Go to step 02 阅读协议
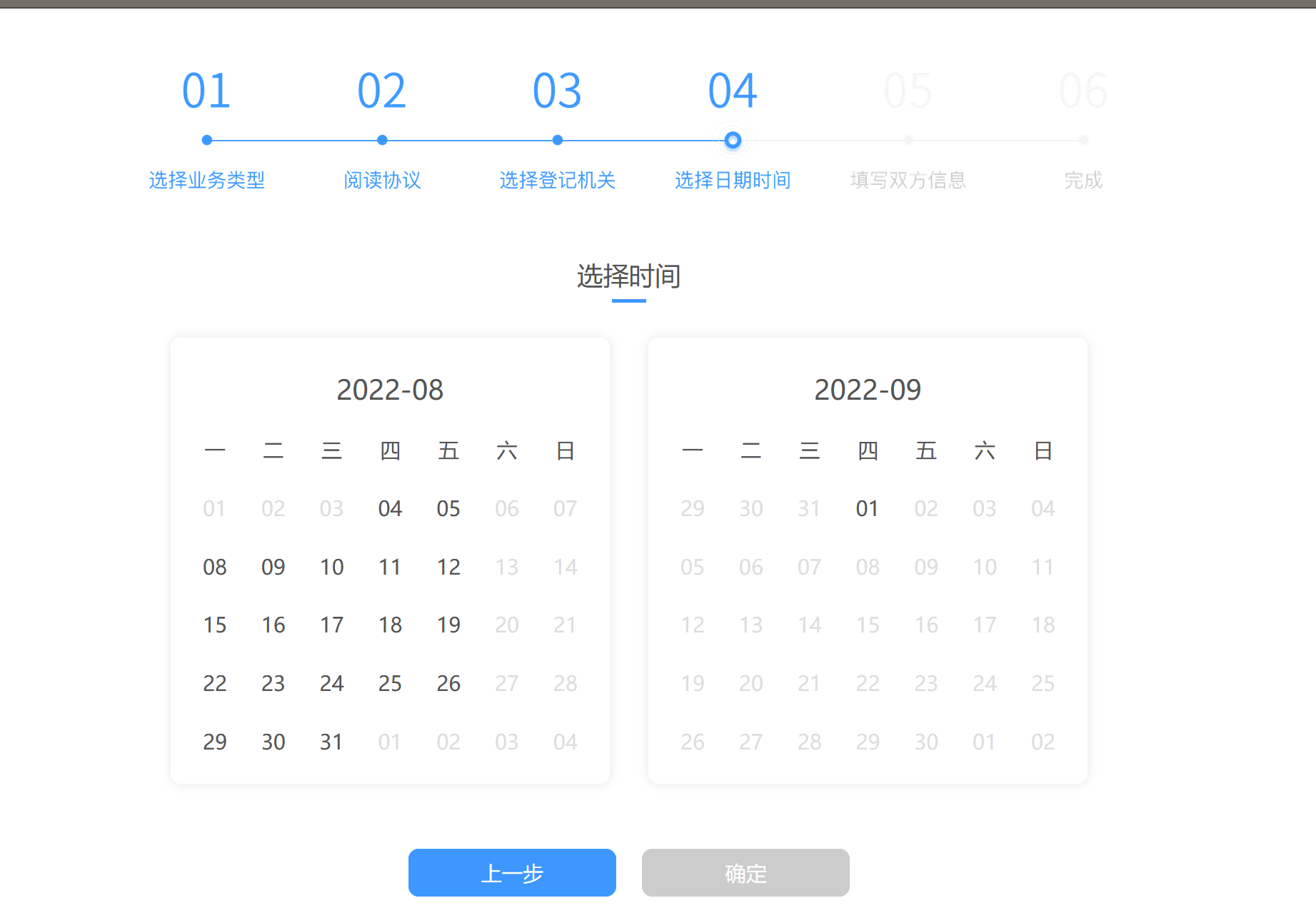 pyautogui.click(x=382, y=180)
